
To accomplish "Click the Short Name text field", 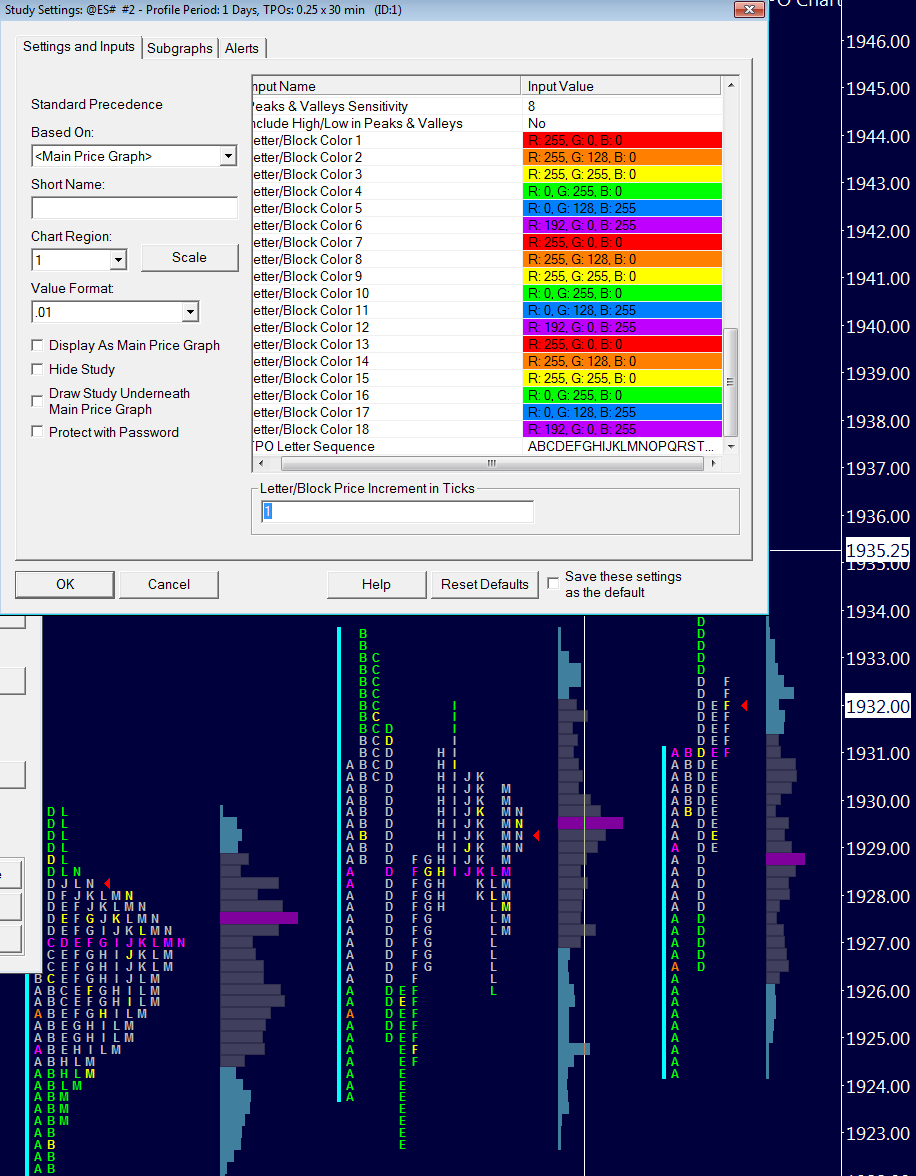I will [134, 208].
